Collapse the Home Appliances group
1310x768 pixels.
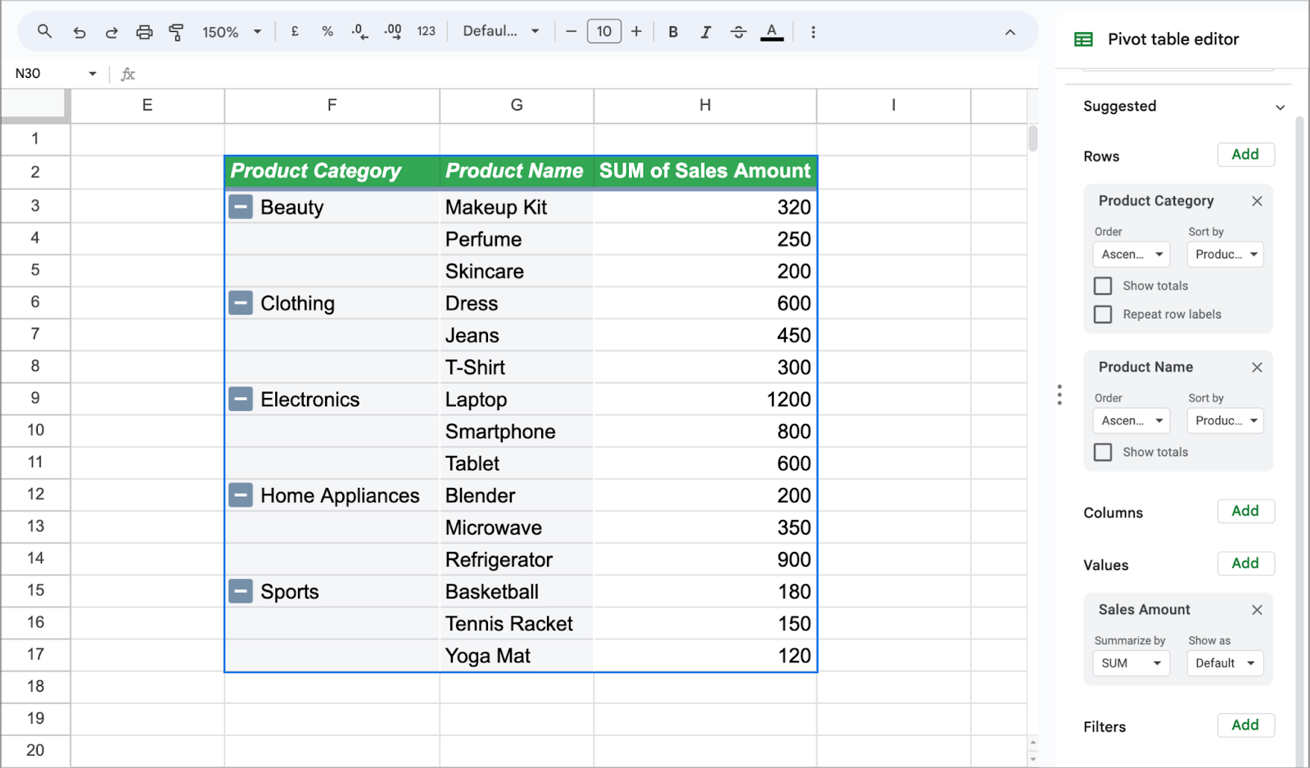(240, 494)
